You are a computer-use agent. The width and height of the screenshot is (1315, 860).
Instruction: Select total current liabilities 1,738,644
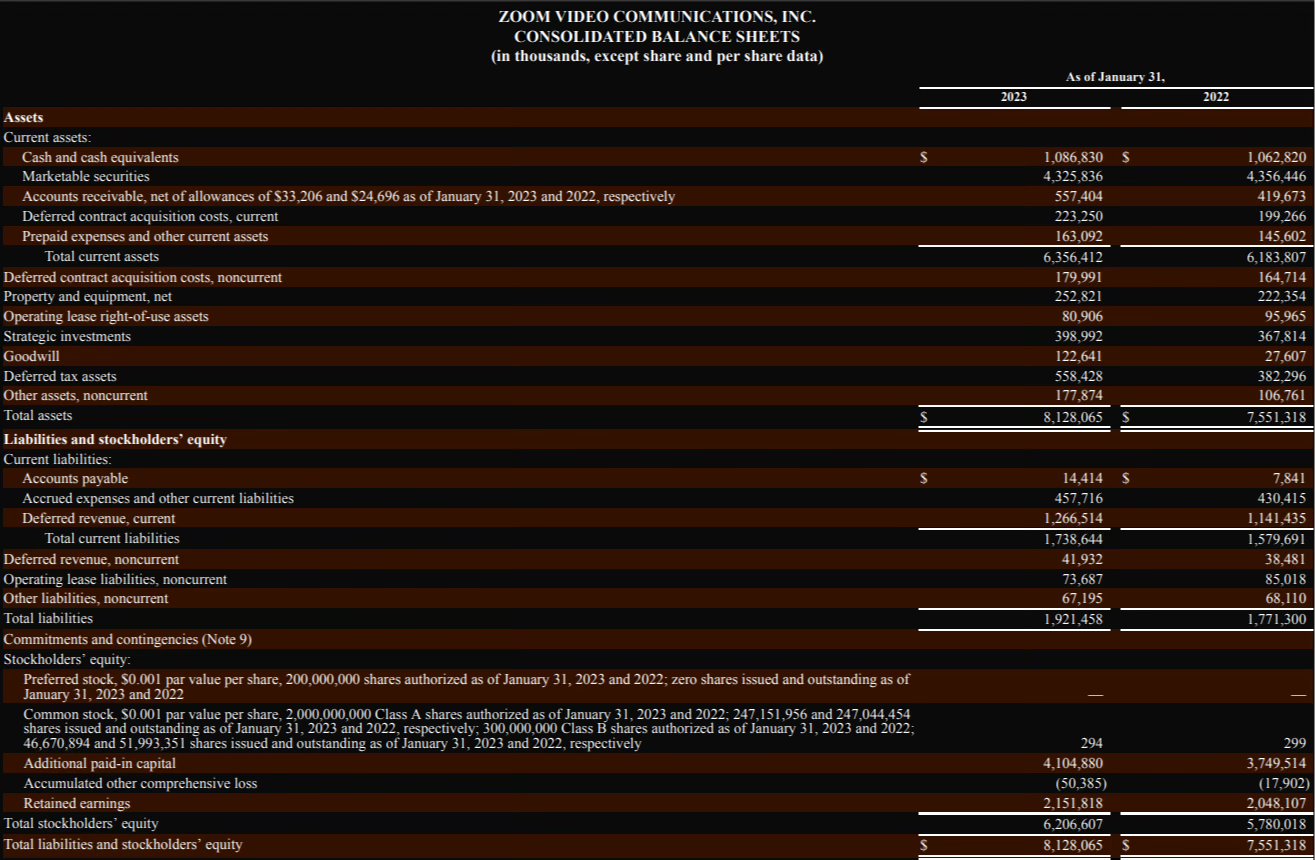click(1073, 539)
